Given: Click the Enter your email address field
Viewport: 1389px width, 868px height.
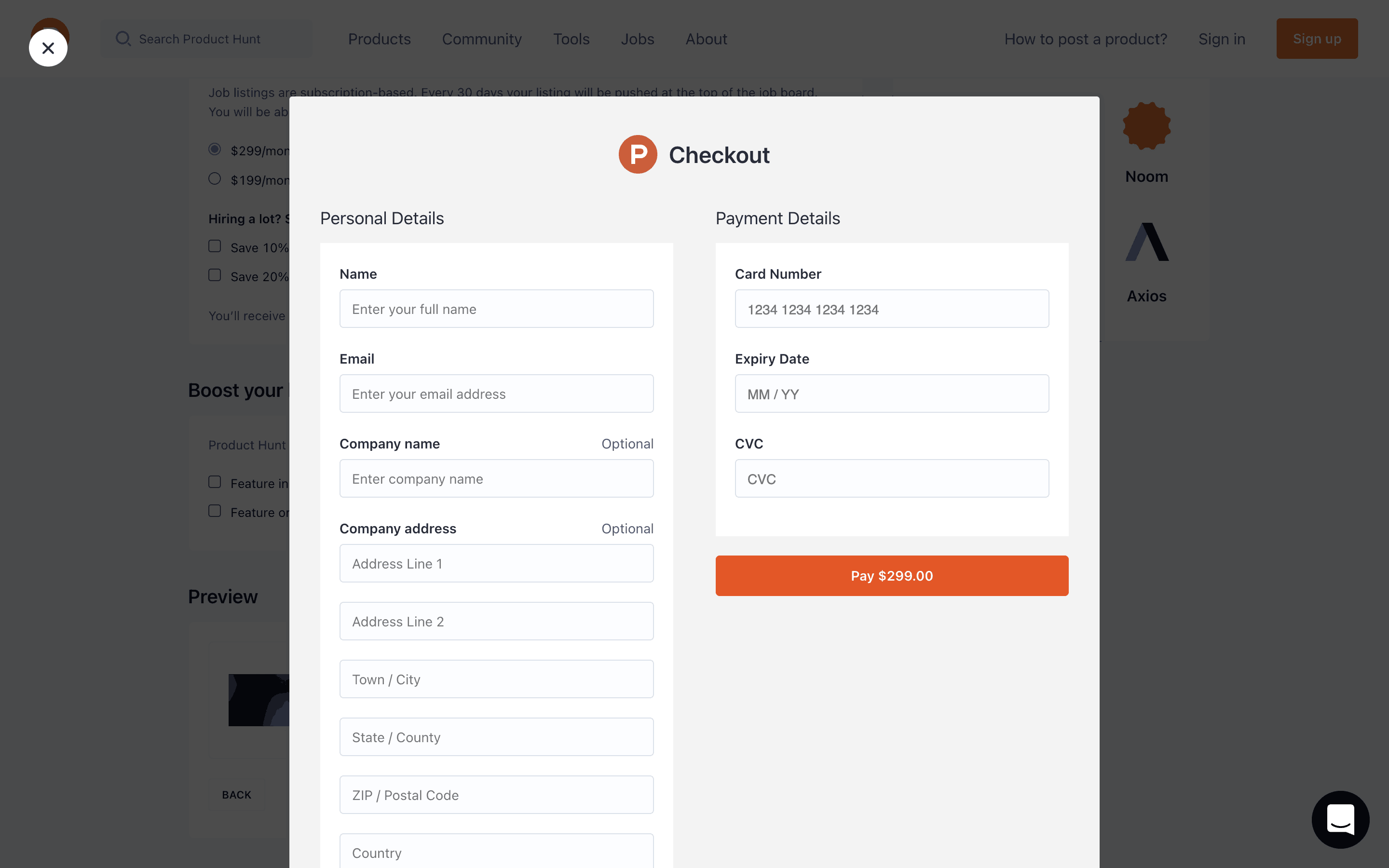Looking at the screenshot, I should (x=496, y=394).
